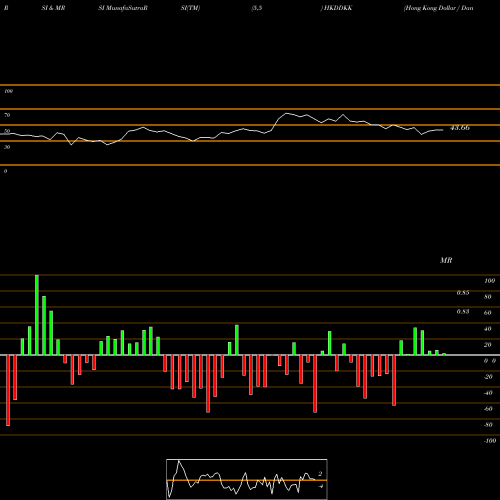Viewport: 500px width, 500px height.
Task: Click the '80' tick on MR axis
Action: (488, 297)
